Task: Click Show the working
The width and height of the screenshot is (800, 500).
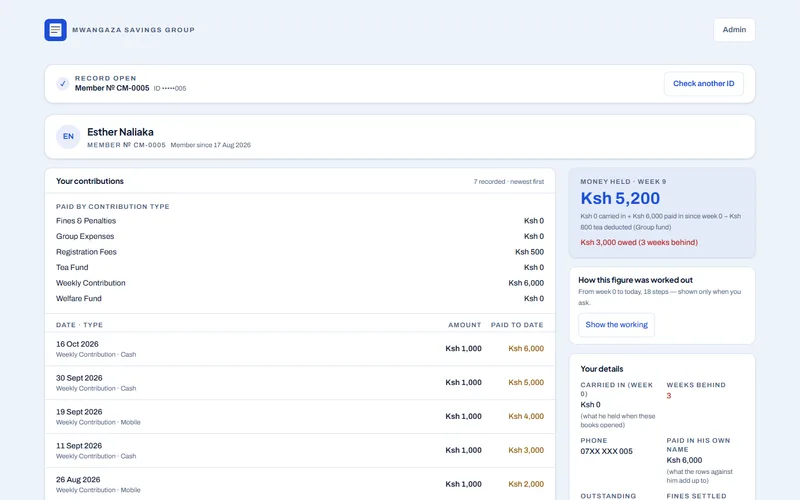Action: click(616, 324)
